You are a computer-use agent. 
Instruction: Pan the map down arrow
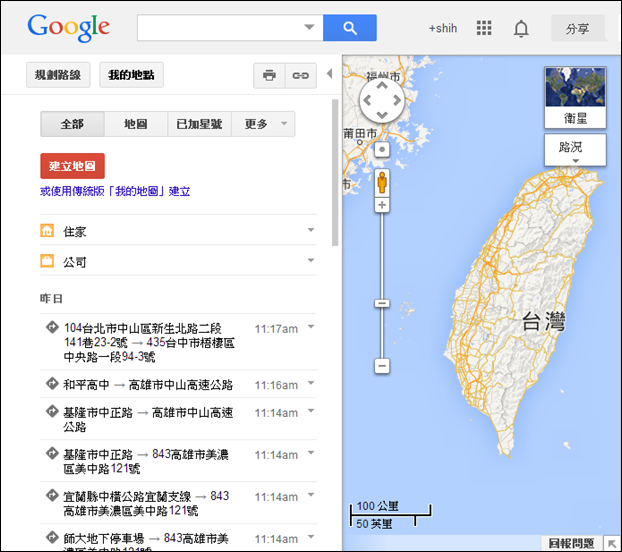(382, 115)
